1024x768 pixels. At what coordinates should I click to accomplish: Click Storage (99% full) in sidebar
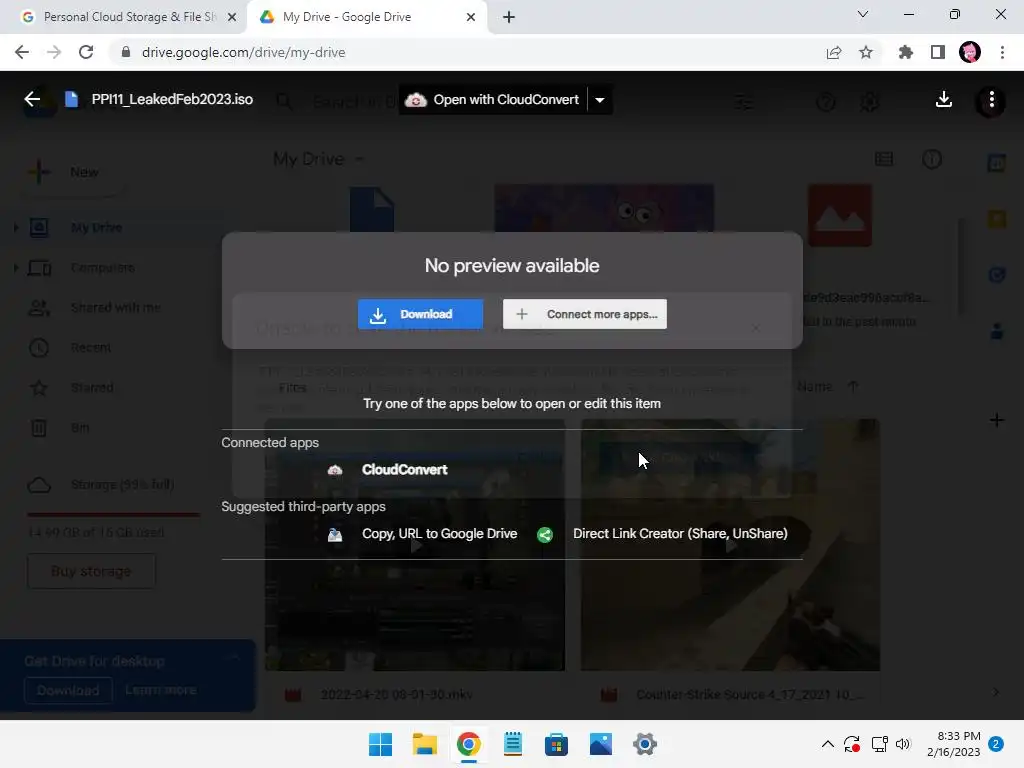click(122, 485)
